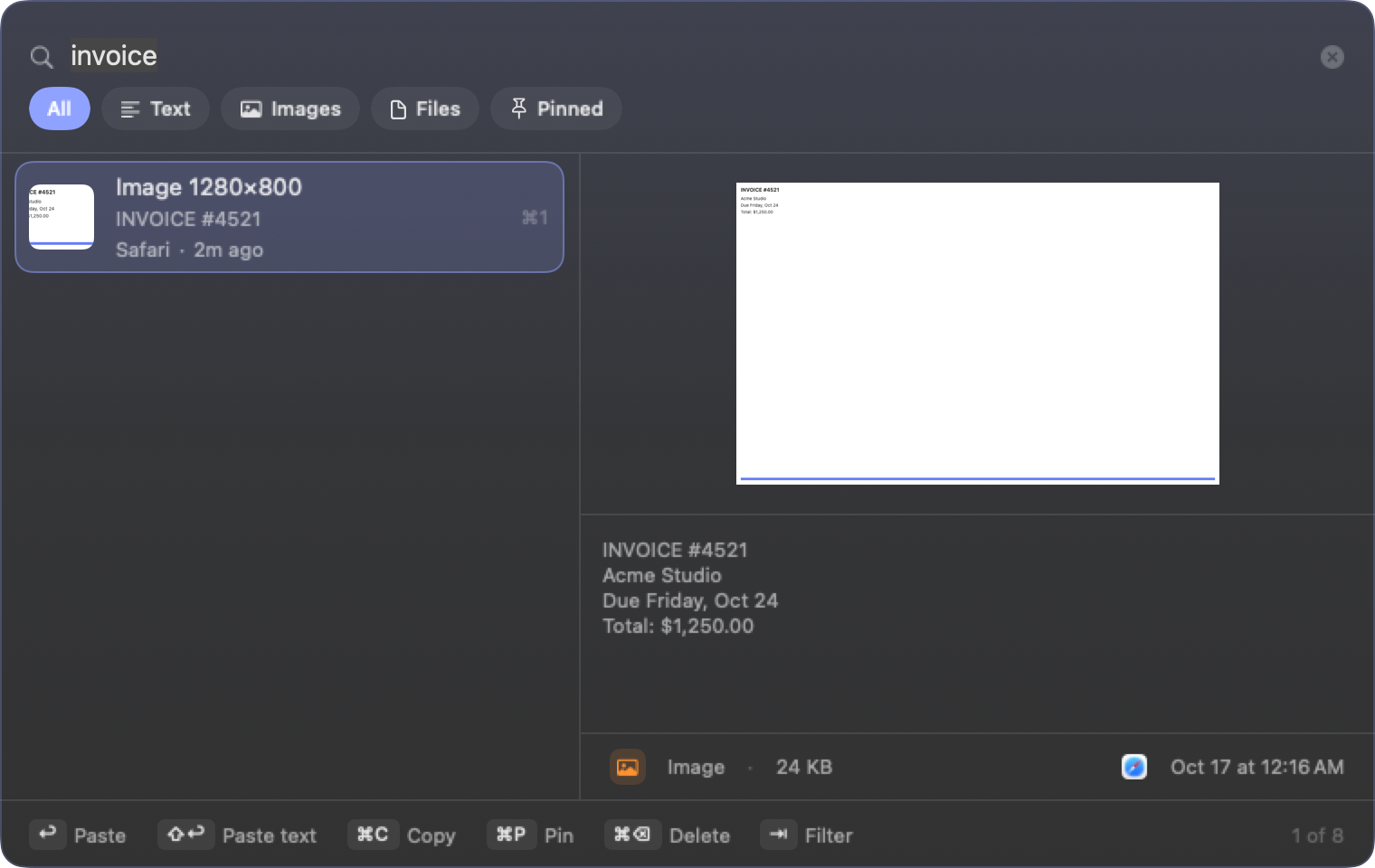The height and width of the screenshot is (868, 1375).
Task: Show the Pinned items tab
Action: (556, 108)
